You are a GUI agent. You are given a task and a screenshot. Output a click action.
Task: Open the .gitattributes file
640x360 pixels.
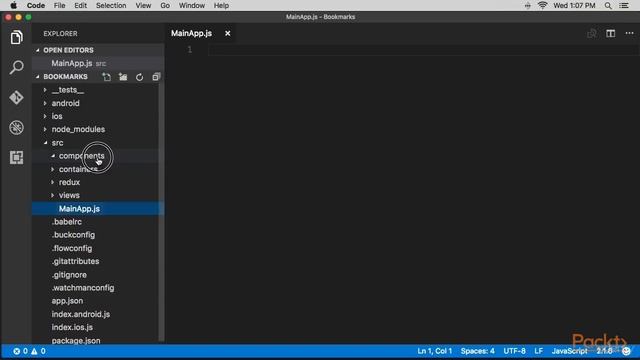point(76,261)
